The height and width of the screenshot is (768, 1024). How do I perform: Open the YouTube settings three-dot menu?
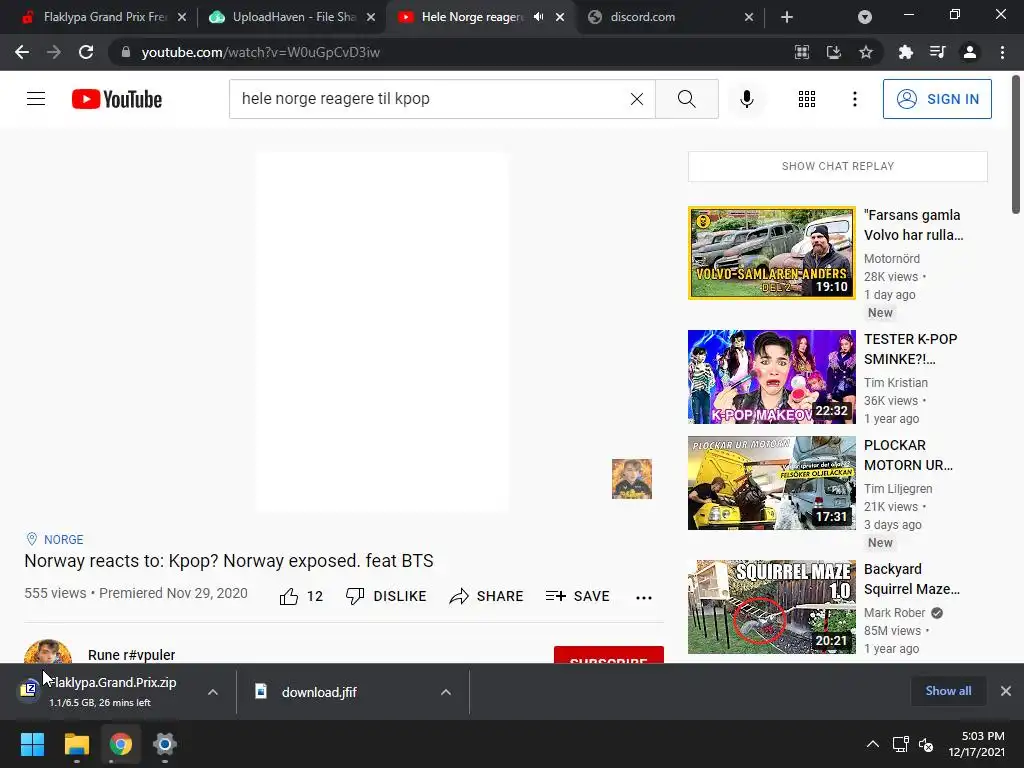[x=854, y=99]
